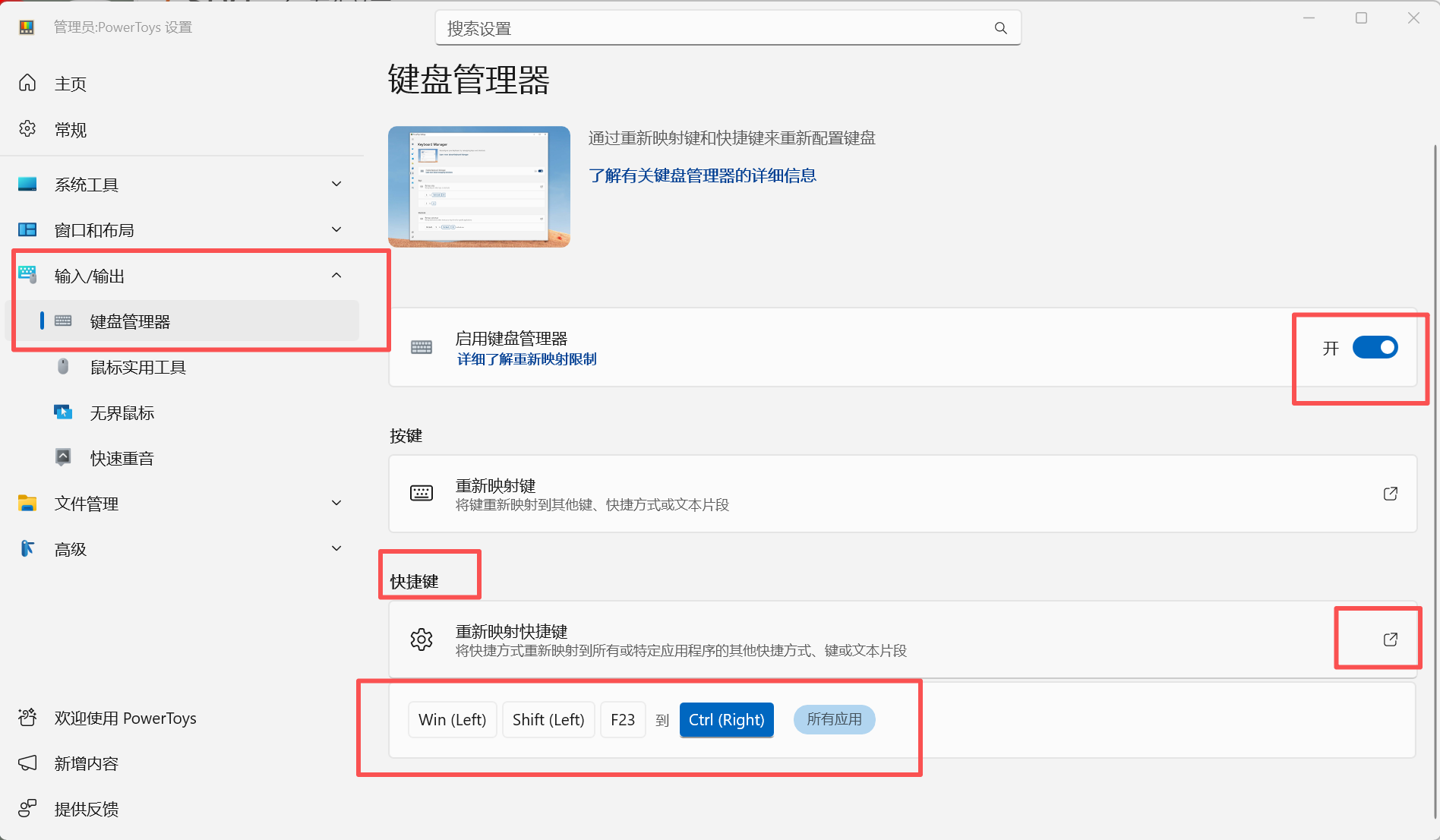Image resolution: width=1440 pixels, height=840 pixels.
Task: Click the home icon next to 主页
Action: pos(27,83)
